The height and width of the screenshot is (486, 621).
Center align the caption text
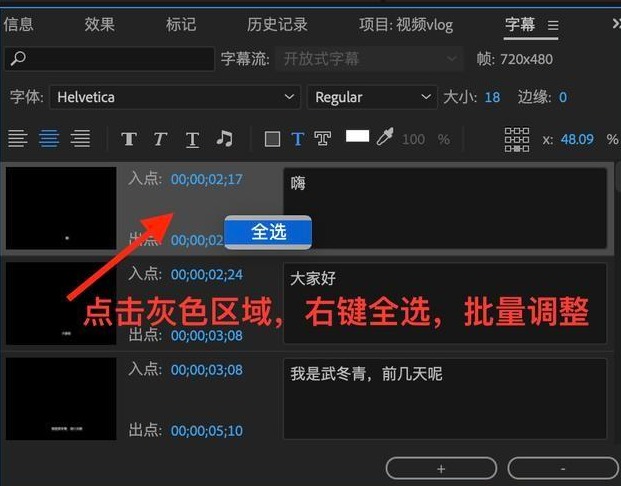pyautogui.click(x=49, y=139)
